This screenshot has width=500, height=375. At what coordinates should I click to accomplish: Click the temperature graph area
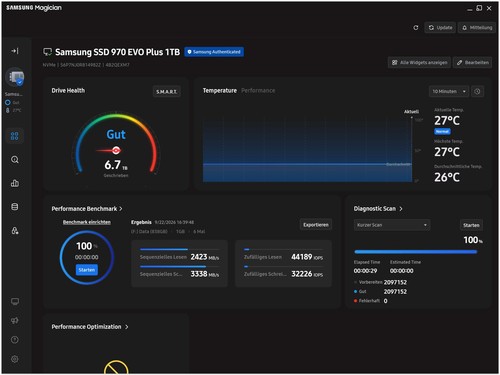307,149
